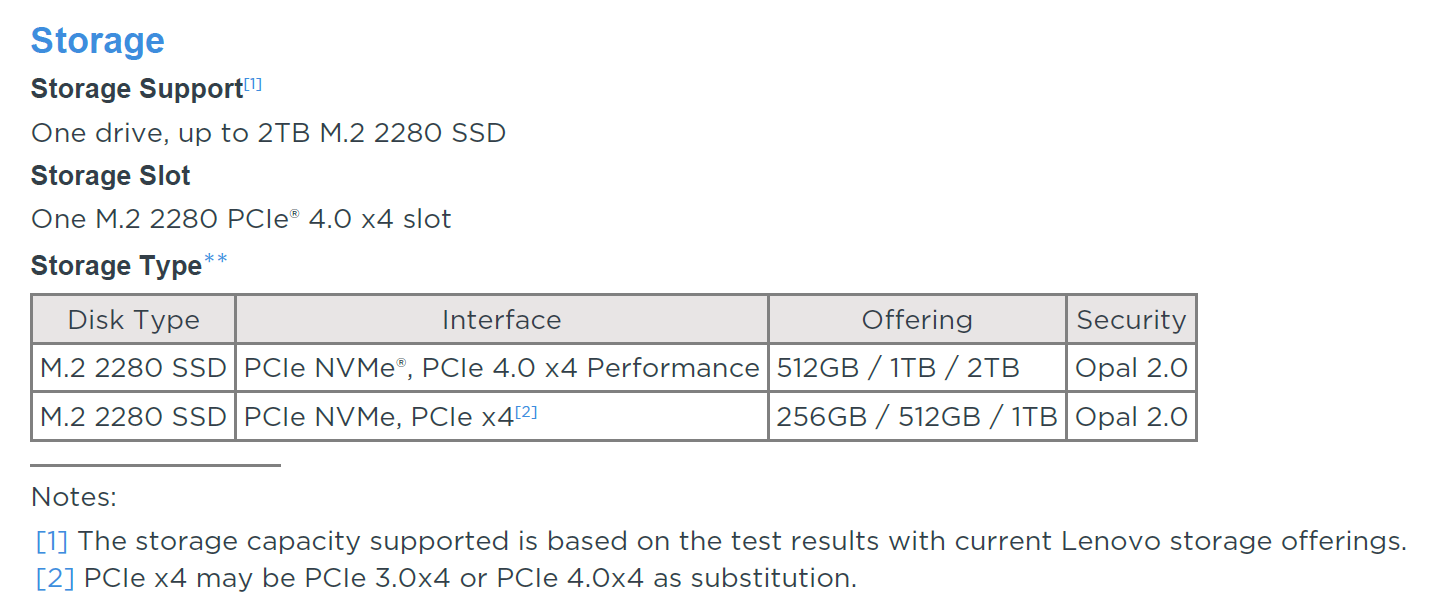Jump to note [1] in Notes list
This screenshot has height=611, width=1435.
52,541
